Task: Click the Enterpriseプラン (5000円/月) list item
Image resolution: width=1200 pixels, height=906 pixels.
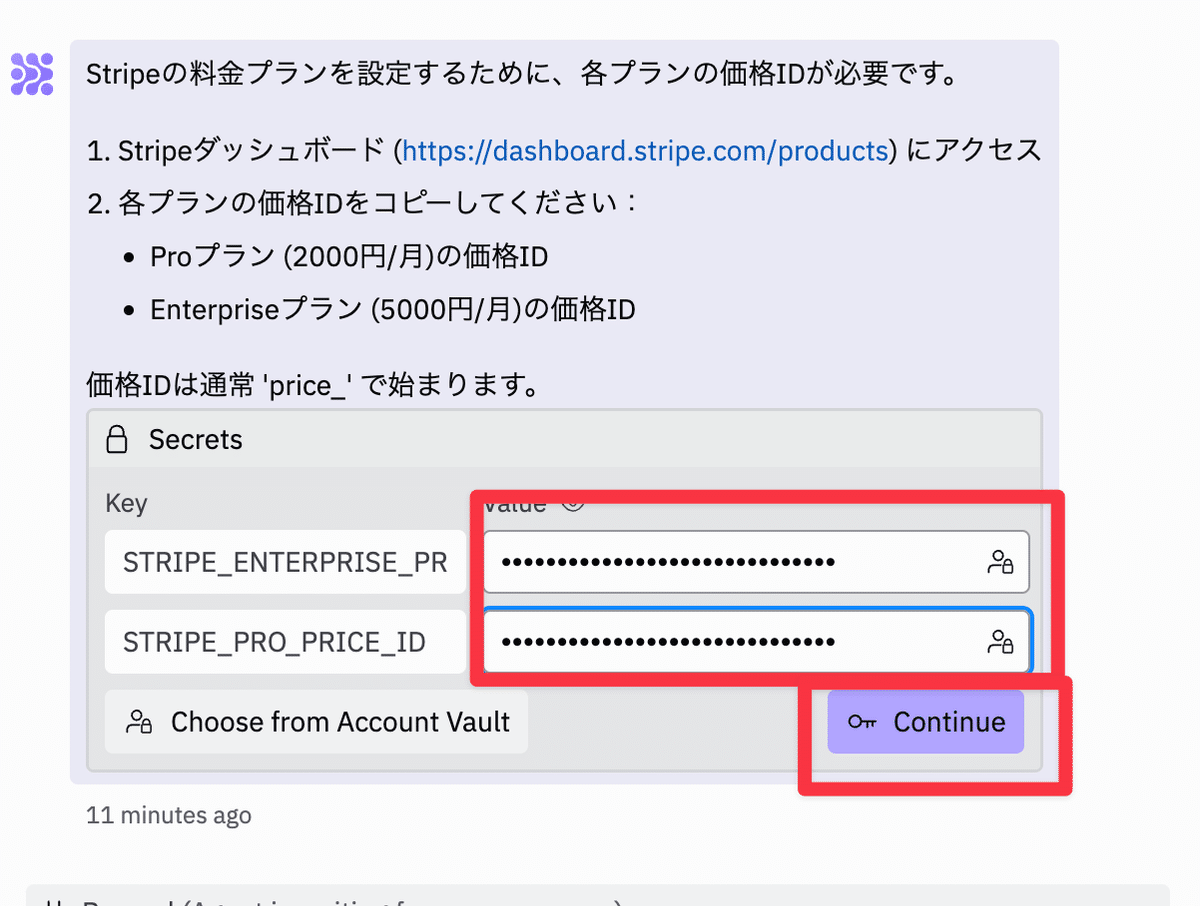Action: pyautogui.click(x=393, y=310)
